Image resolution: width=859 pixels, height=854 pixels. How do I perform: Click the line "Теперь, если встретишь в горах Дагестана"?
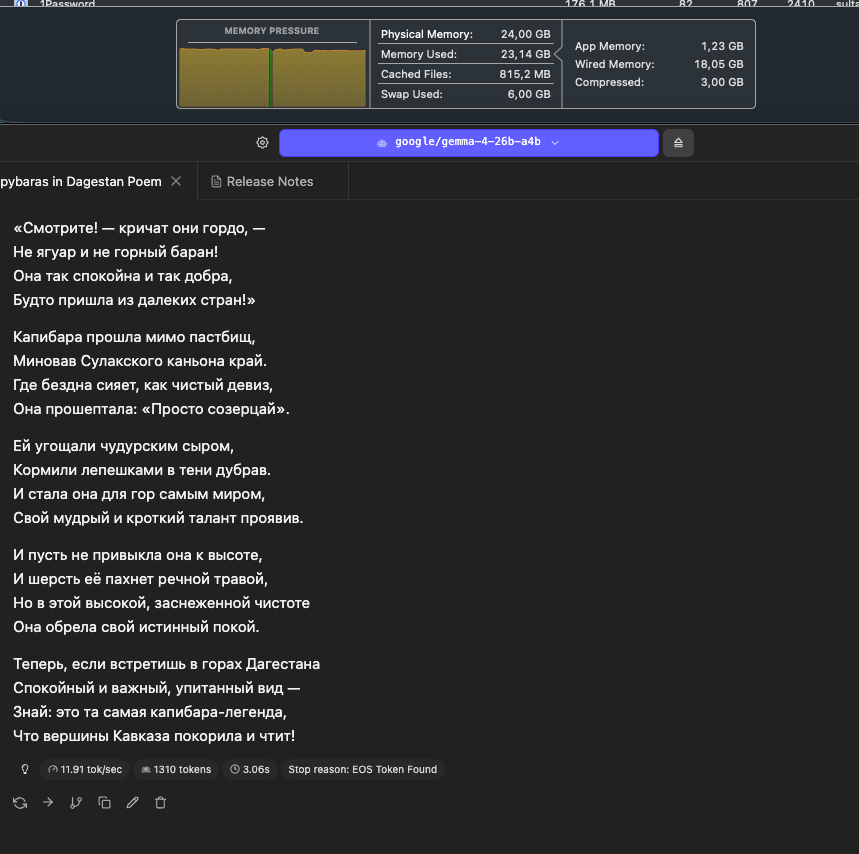tap(167, 664)
